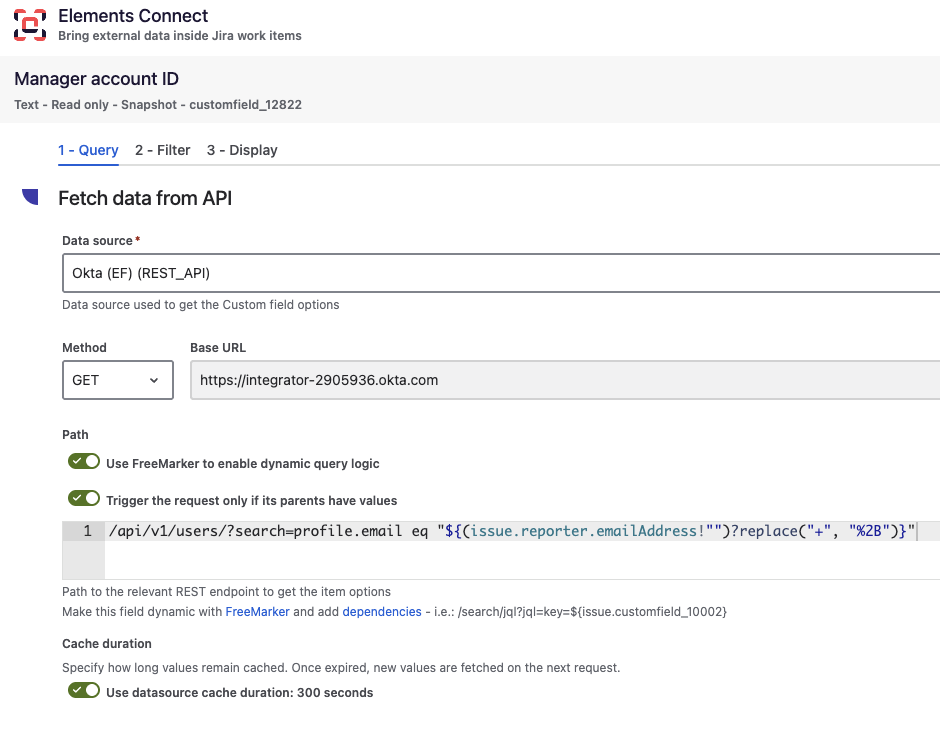The image size is (940, 734).
Task: Click the Cache duration label
Action: pos(107,643)
